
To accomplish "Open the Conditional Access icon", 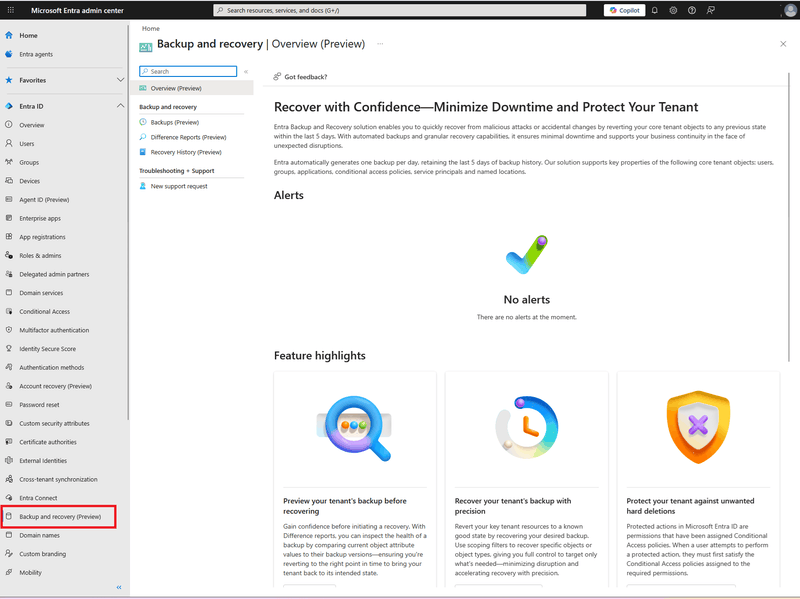I will point(9,311).
